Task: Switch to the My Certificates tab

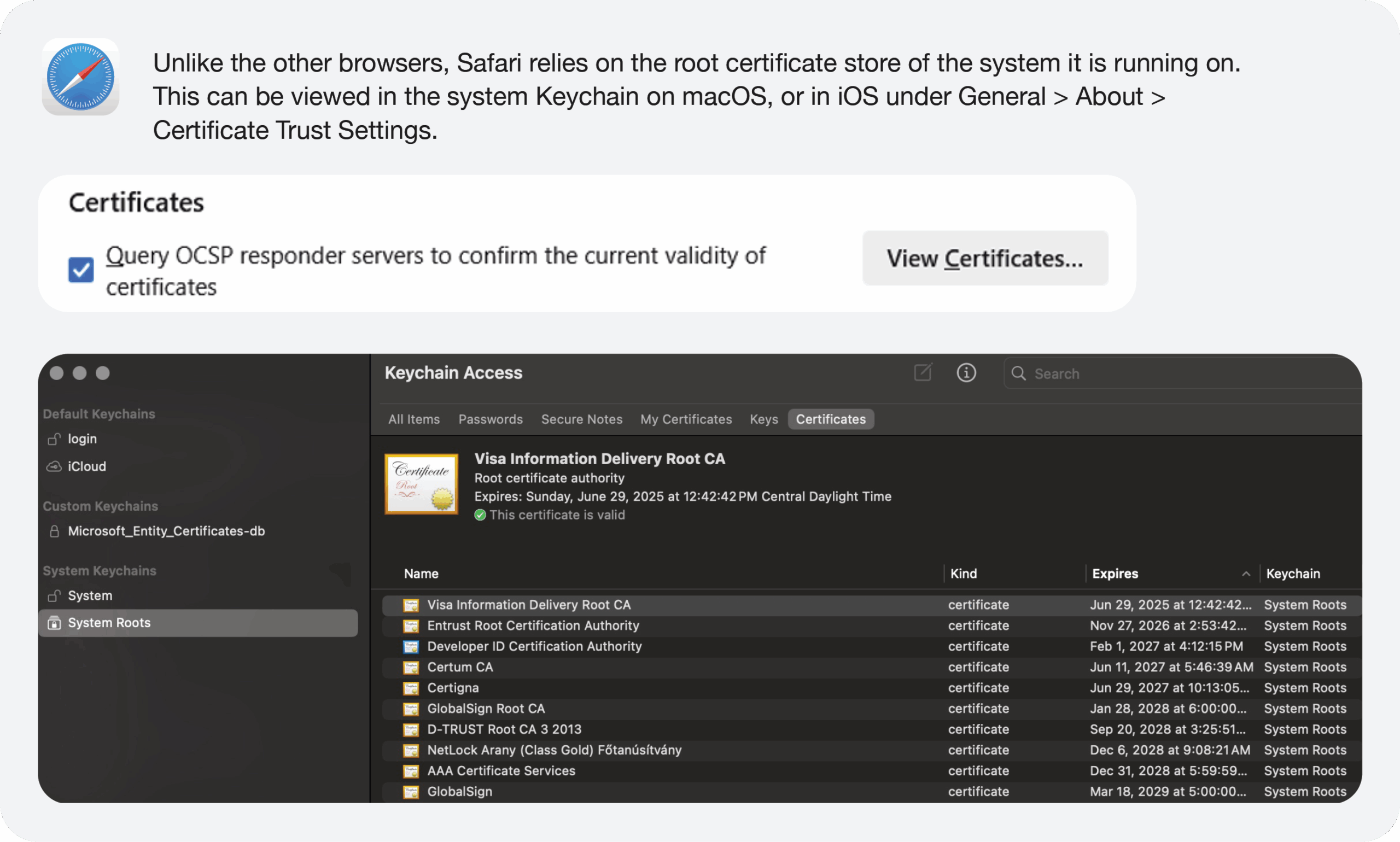Action: [686, 419]
